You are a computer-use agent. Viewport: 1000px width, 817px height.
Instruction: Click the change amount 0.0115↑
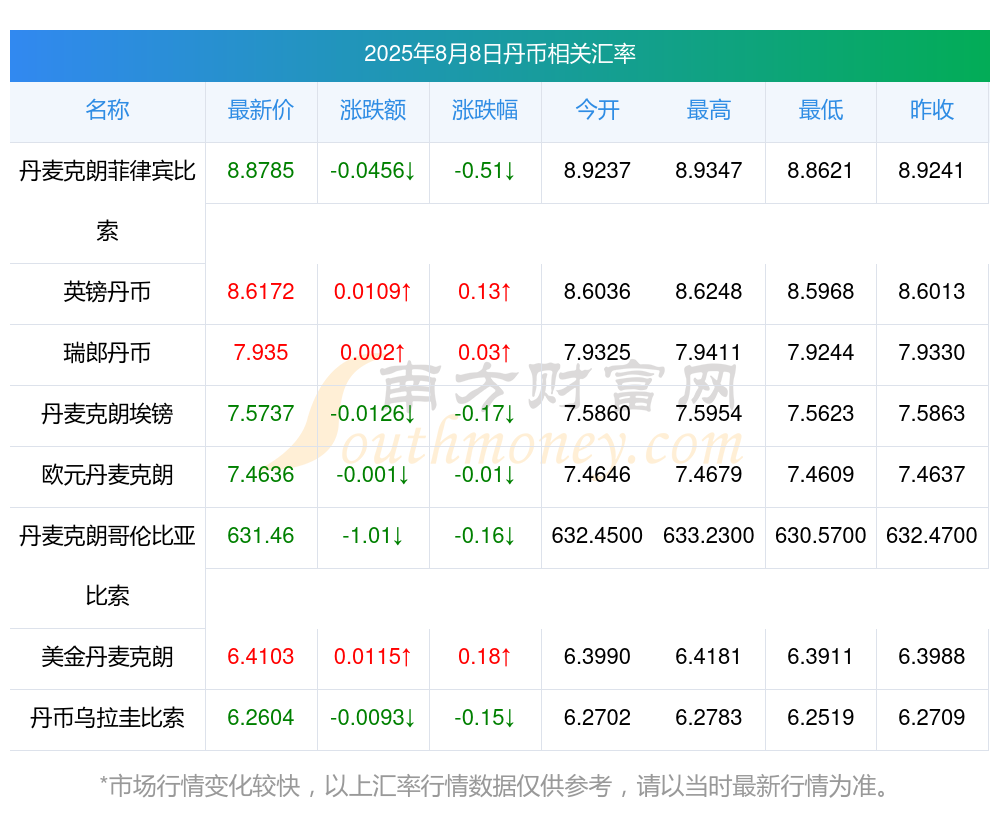pos(373,657)
